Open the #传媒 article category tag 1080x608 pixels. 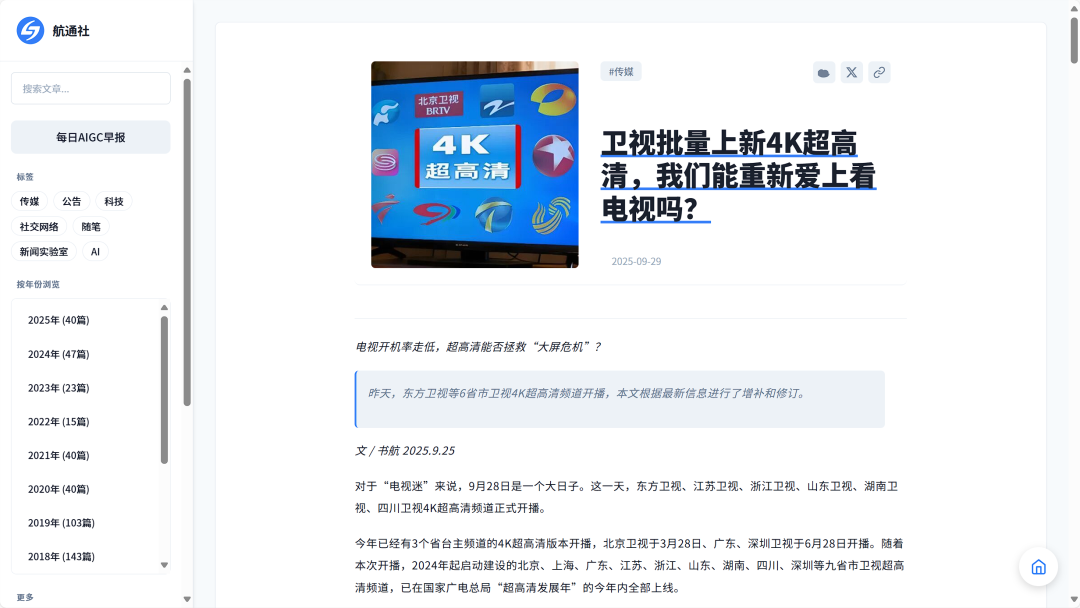pyautogui.click(x=621, y=72)
